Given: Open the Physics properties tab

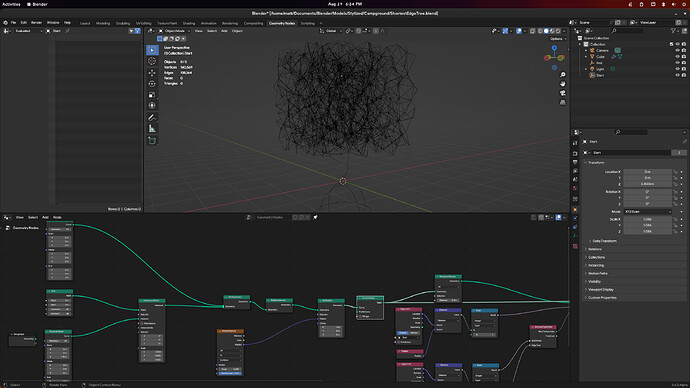Looking at the screenshot, I should click(x=575, y=227).
